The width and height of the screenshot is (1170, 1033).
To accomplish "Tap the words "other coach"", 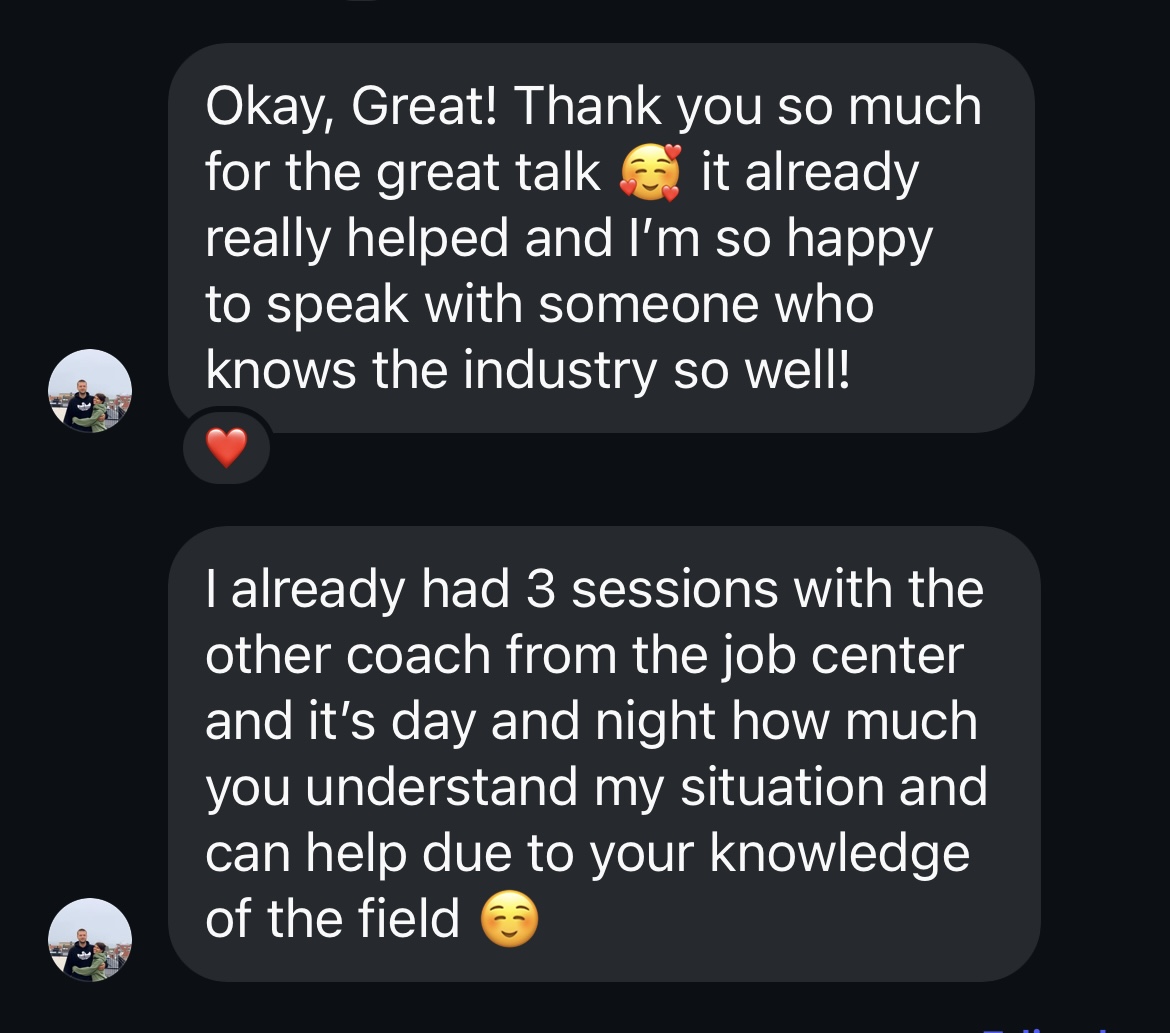I will coord(348,655).
